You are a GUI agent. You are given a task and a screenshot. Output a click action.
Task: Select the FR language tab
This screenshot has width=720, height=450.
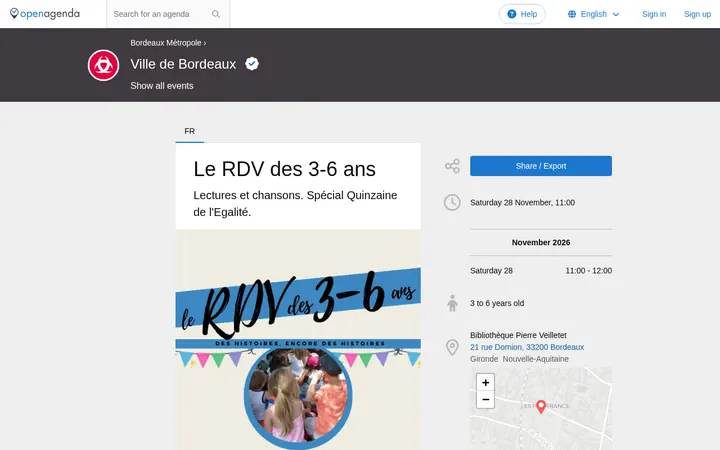click(x=190, y=131)
